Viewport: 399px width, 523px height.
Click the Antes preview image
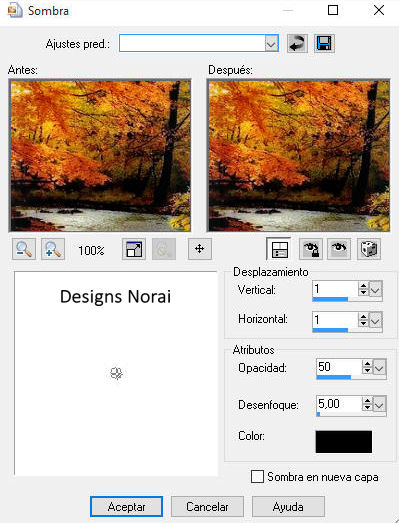coord(100,155)
